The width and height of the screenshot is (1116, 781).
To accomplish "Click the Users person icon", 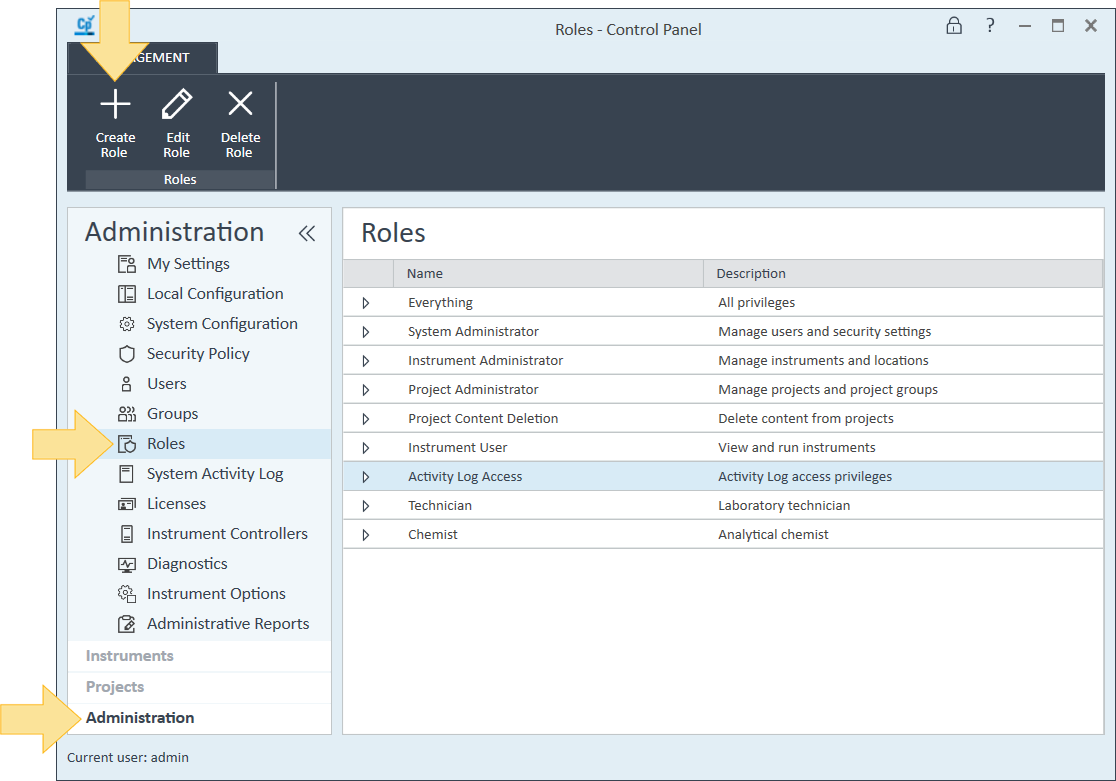I will tap(126, 384).
